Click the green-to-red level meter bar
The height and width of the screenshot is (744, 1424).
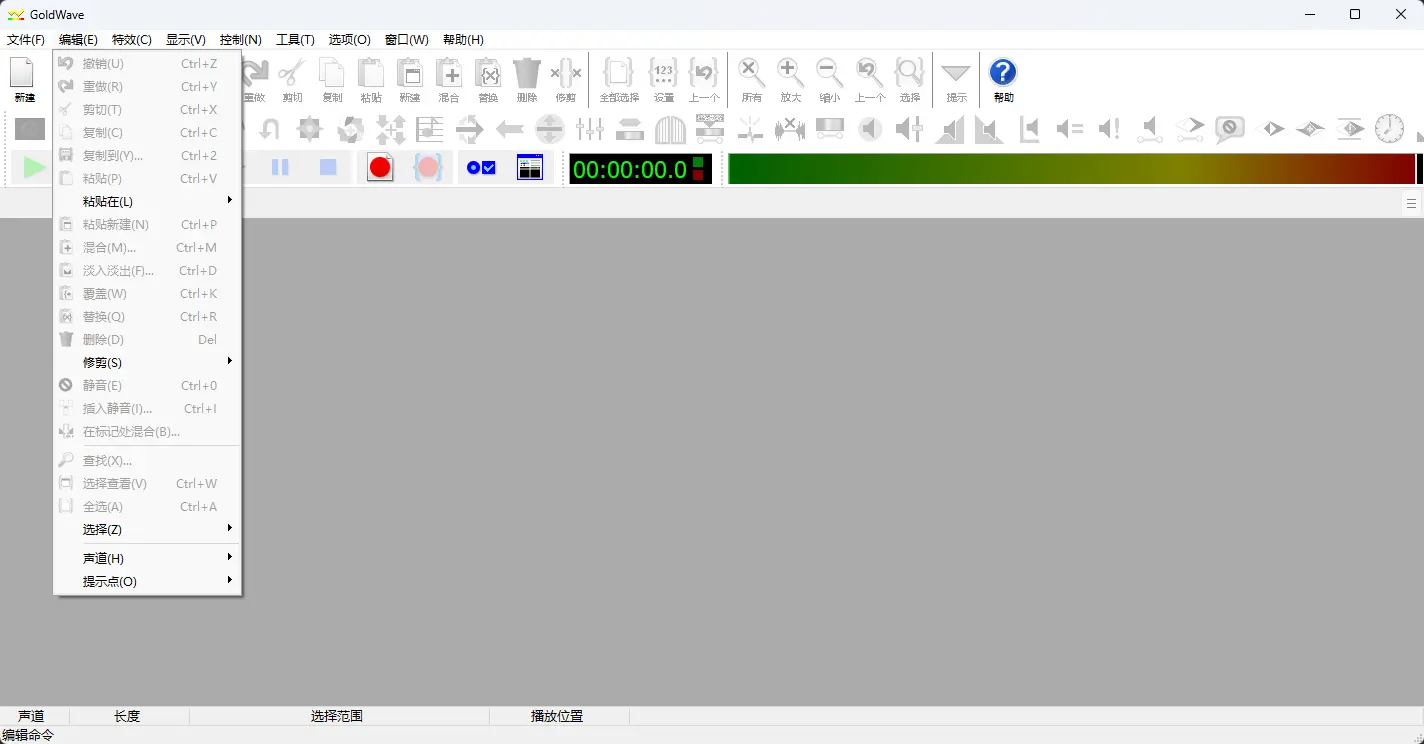(1072, 169)
